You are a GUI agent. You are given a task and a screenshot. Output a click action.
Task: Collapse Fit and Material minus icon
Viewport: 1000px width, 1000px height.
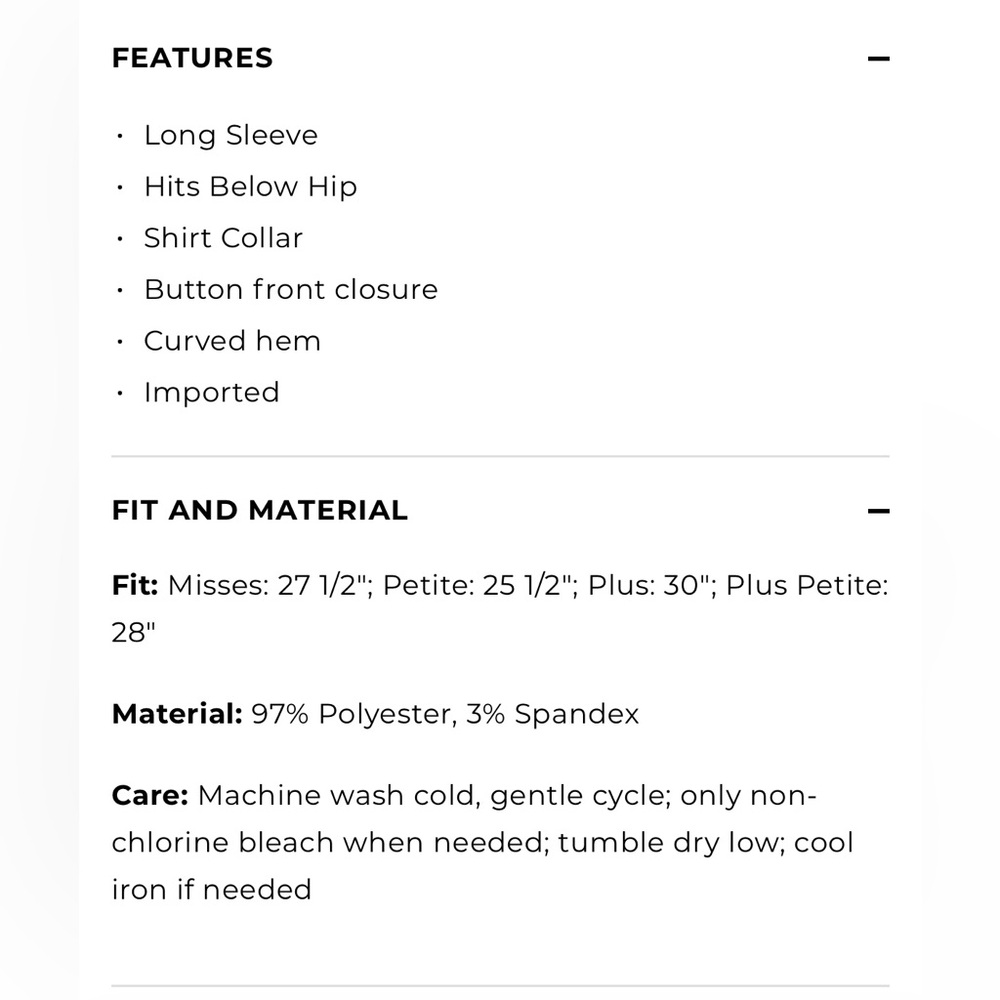click(x=878, y=511)
